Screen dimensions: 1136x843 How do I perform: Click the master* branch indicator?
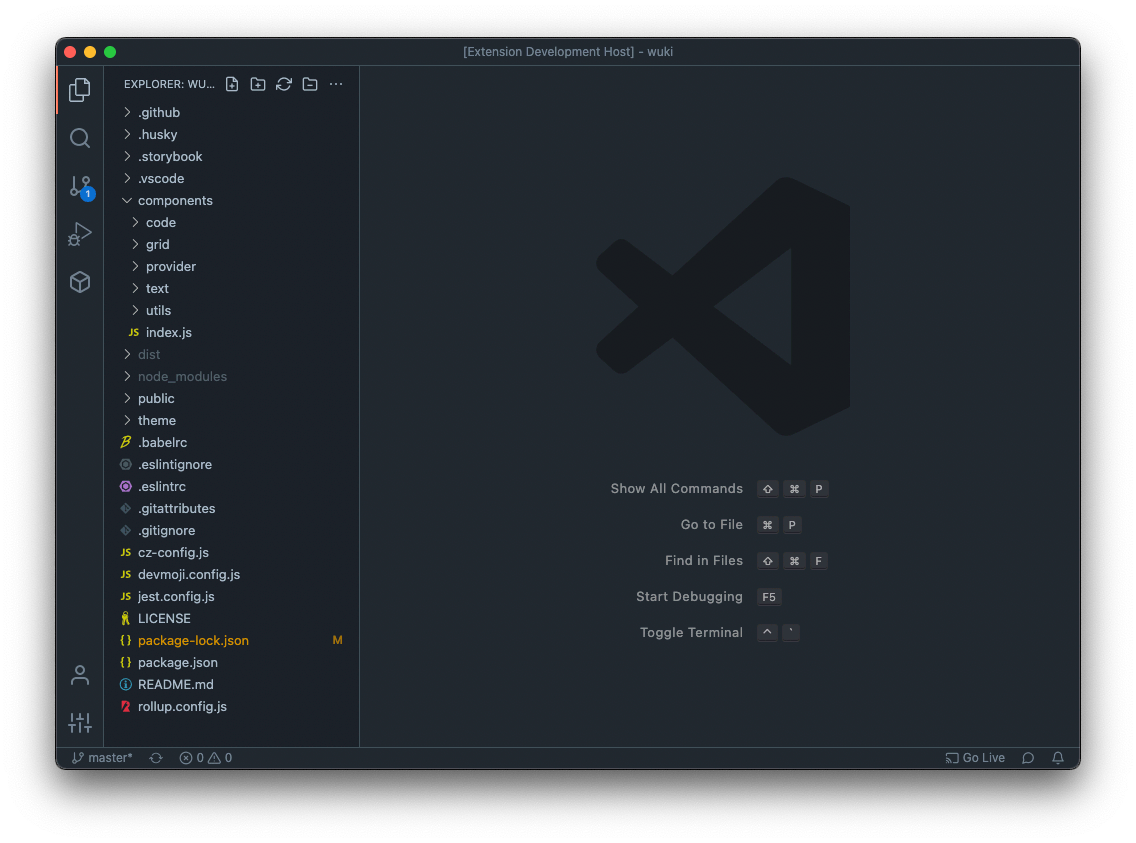point(102,758)
